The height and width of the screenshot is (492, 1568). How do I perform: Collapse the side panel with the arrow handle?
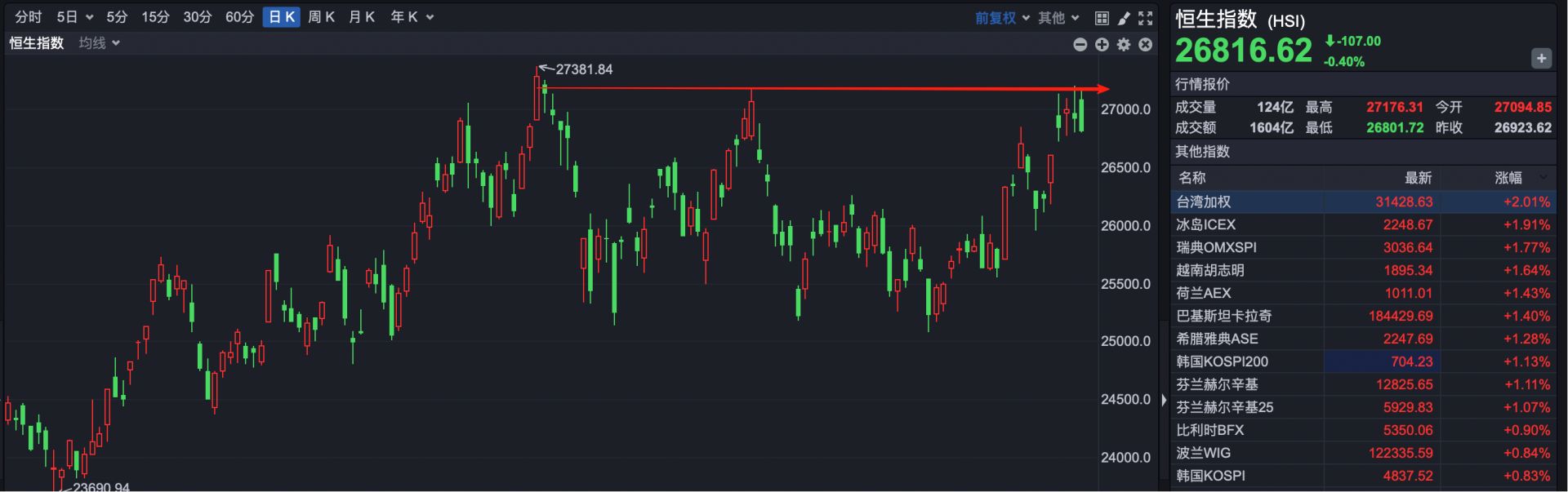(1164, 400)
